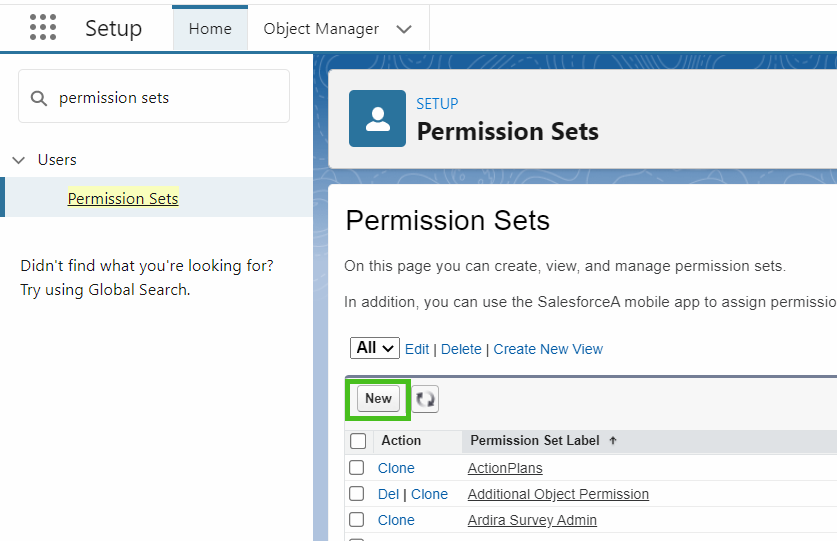The height and width of the screenshot is (541, 837).
Task: Click the Create New View link
Action: click(x=548, y=349)
